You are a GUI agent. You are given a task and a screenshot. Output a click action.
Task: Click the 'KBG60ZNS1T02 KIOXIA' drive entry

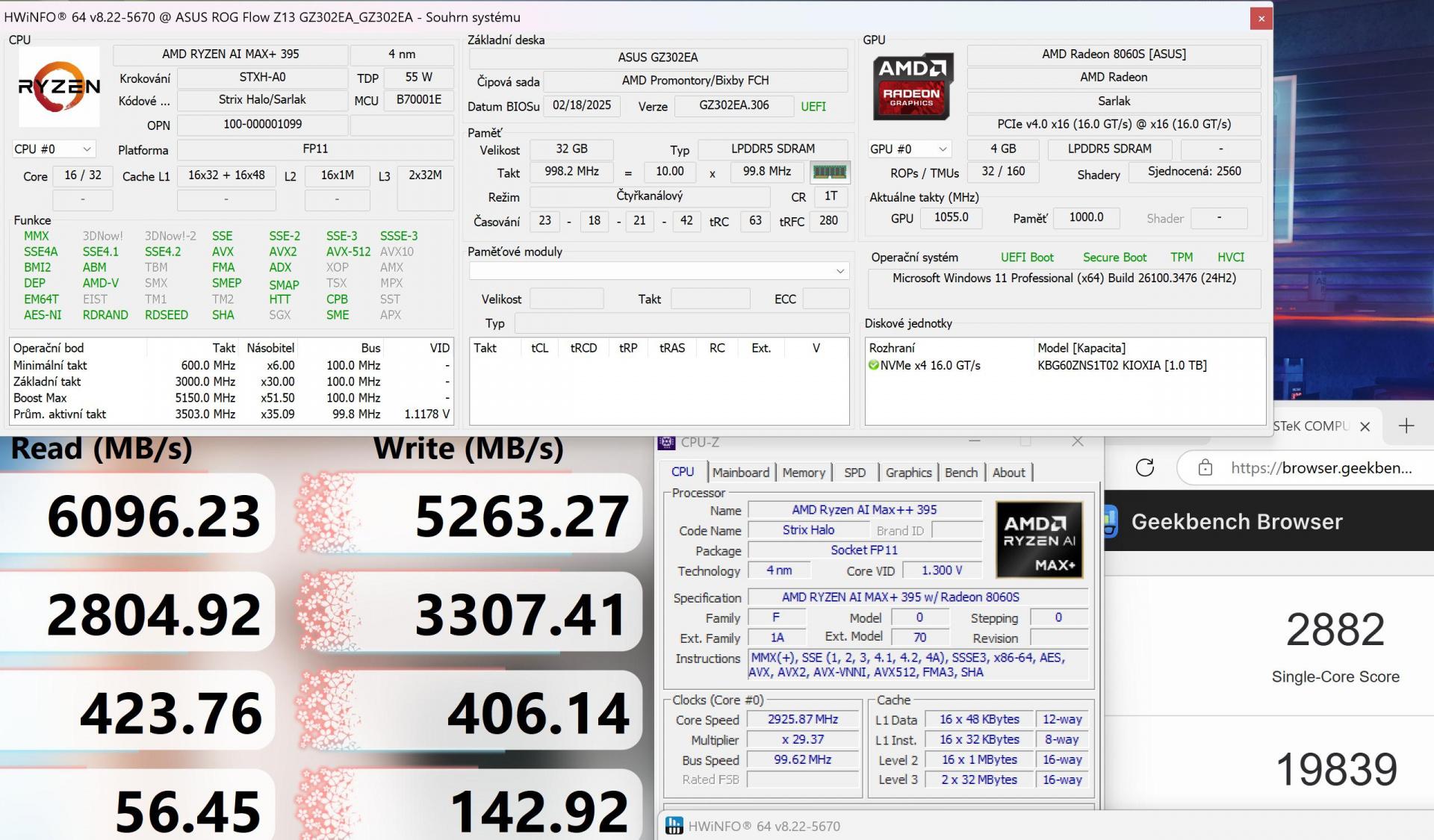click(1122, 366)
